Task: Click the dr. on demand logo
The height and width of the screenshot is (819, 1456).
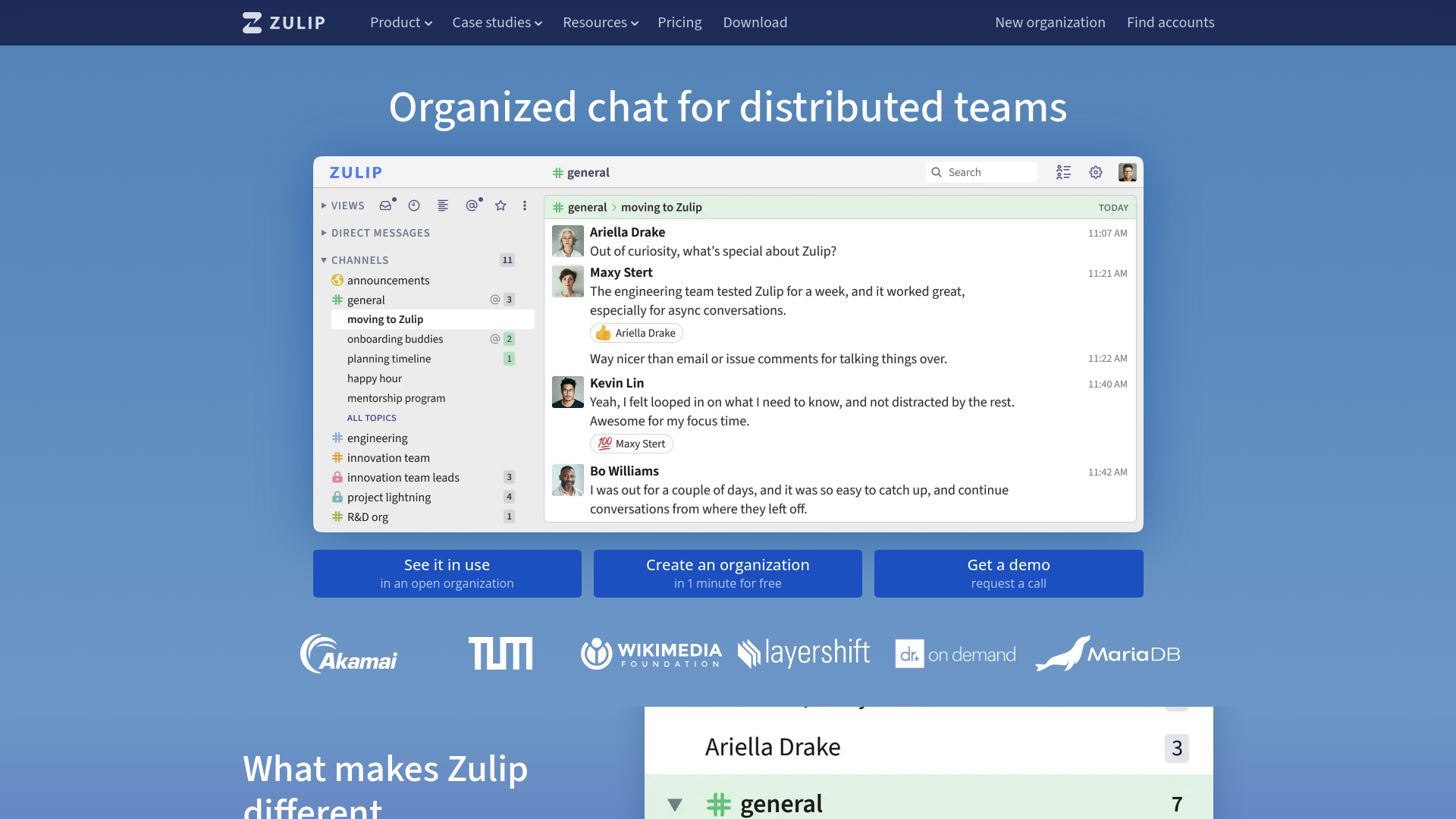Action: click(x=955, y=654)
